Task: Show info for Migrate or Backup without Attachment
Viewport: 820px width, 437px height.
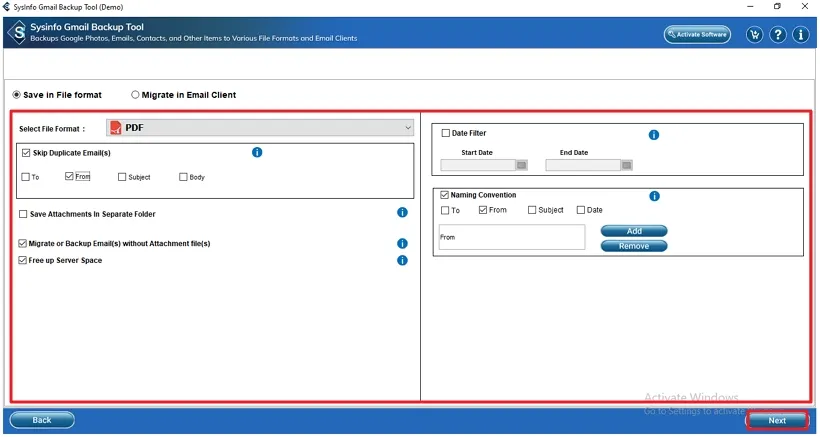Action: coord(402,244)
